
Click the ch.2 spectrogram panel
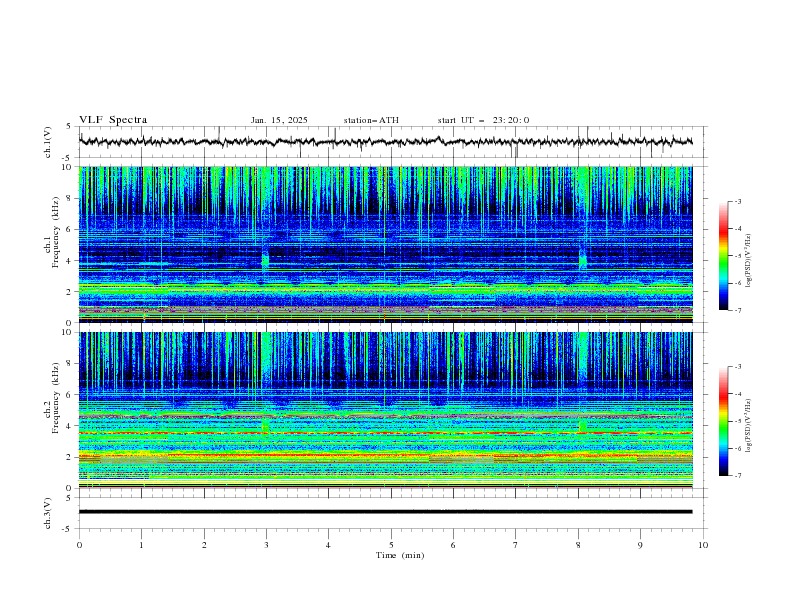pyautogui.click(x=385, y=410)
